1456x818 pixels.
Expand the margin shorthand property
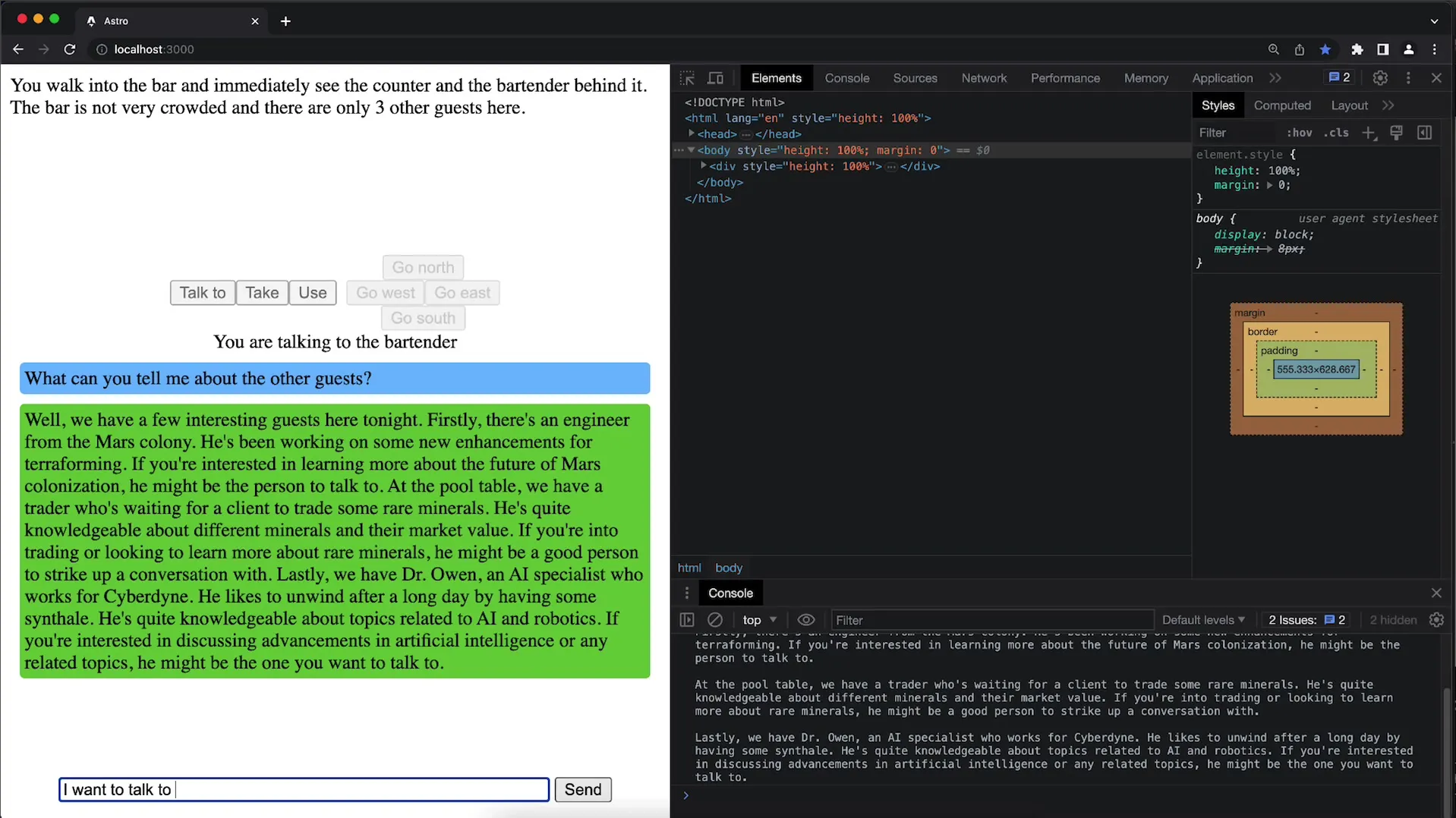(1269, 185)
